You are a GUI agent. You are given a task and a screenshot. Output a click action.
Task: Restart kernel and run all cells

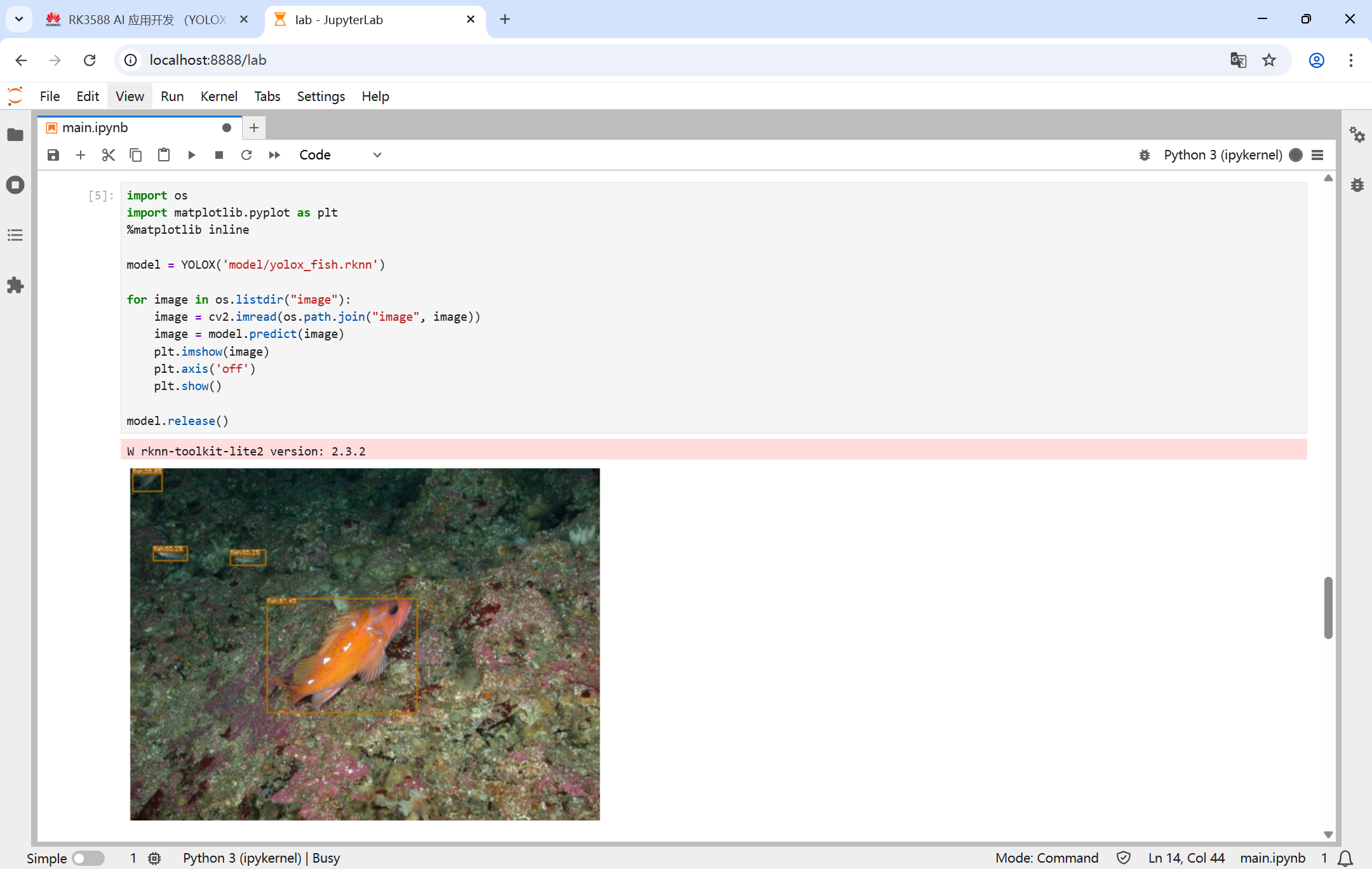[274, 155]
